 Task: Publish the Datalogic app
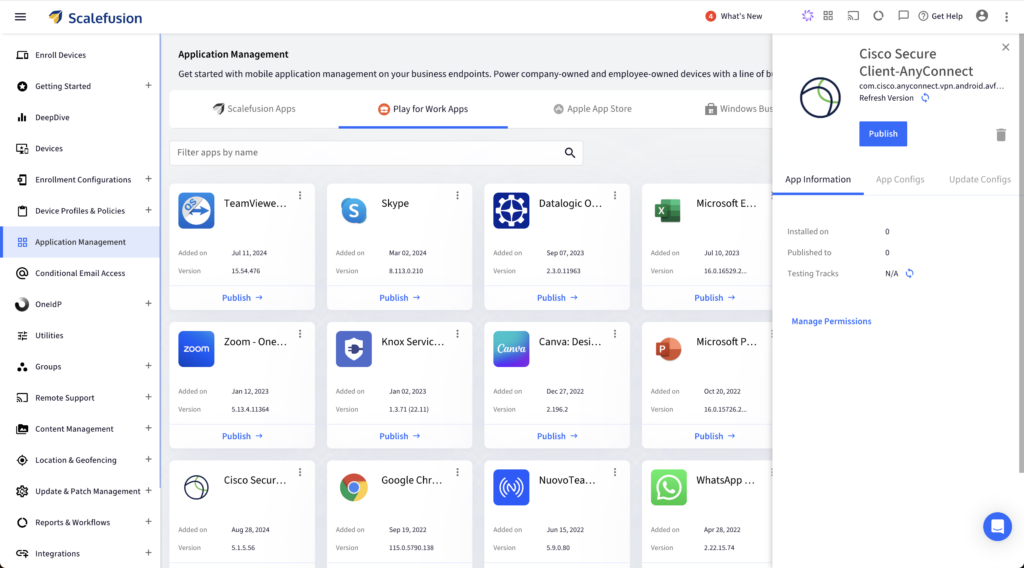point(557,298)
